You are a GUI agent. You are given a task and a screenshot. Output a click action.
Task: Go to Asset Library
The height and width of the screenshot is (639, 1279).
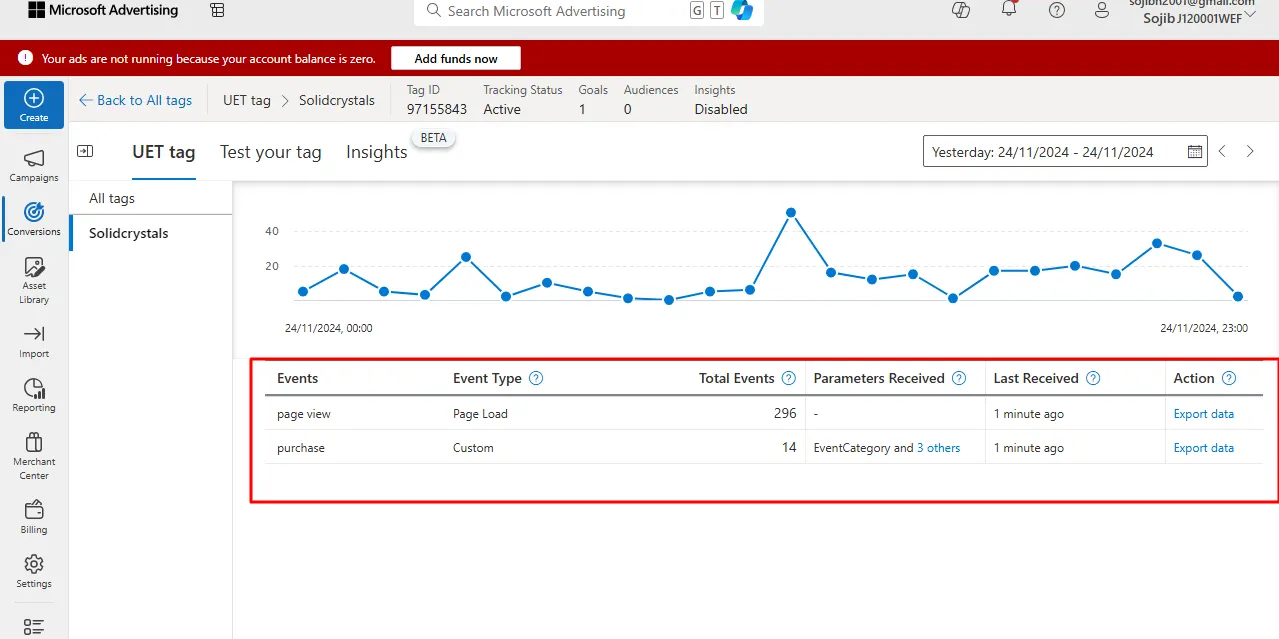pyautogui.click(x=34, y=281)
